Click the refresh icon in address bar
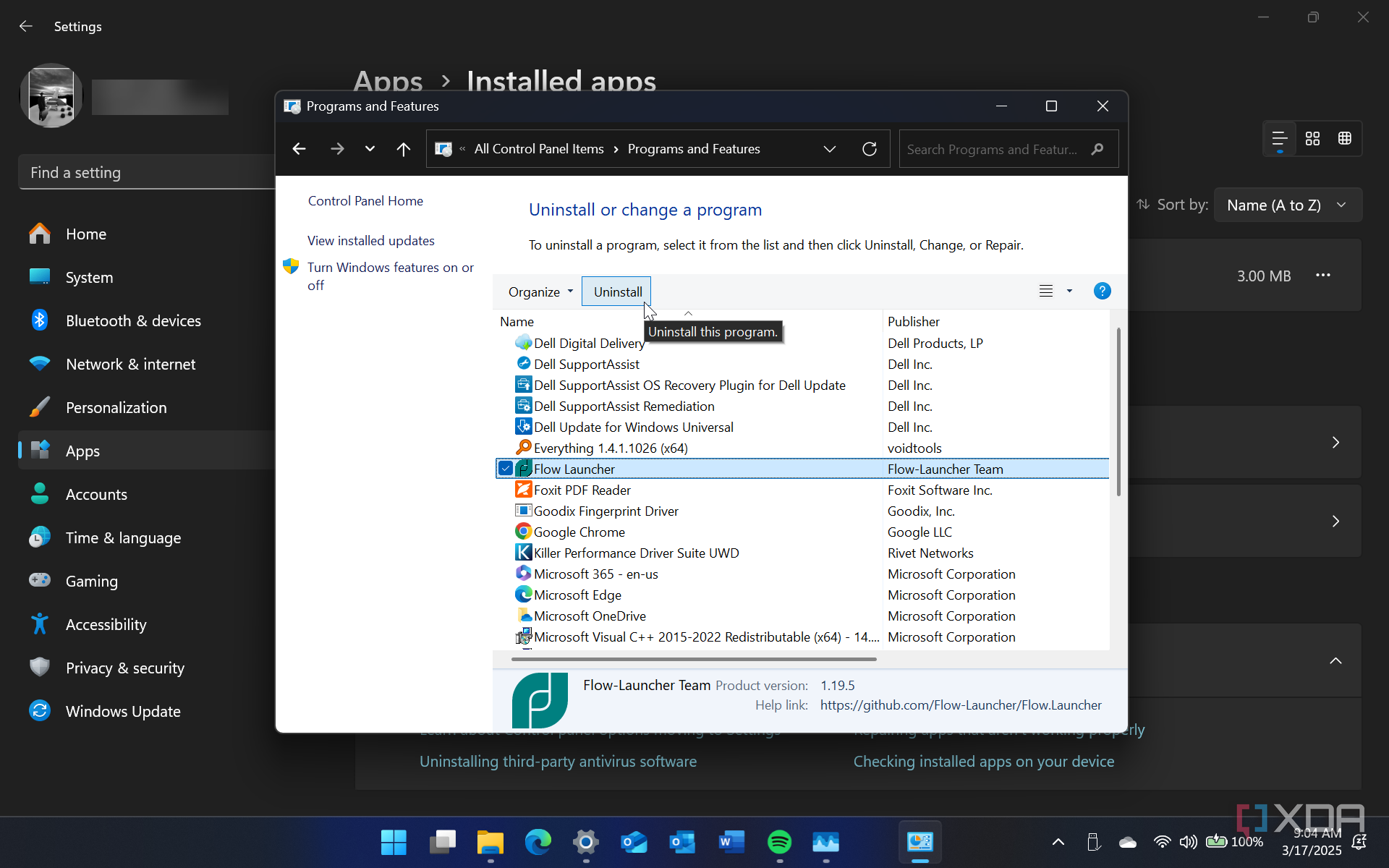 870,149
